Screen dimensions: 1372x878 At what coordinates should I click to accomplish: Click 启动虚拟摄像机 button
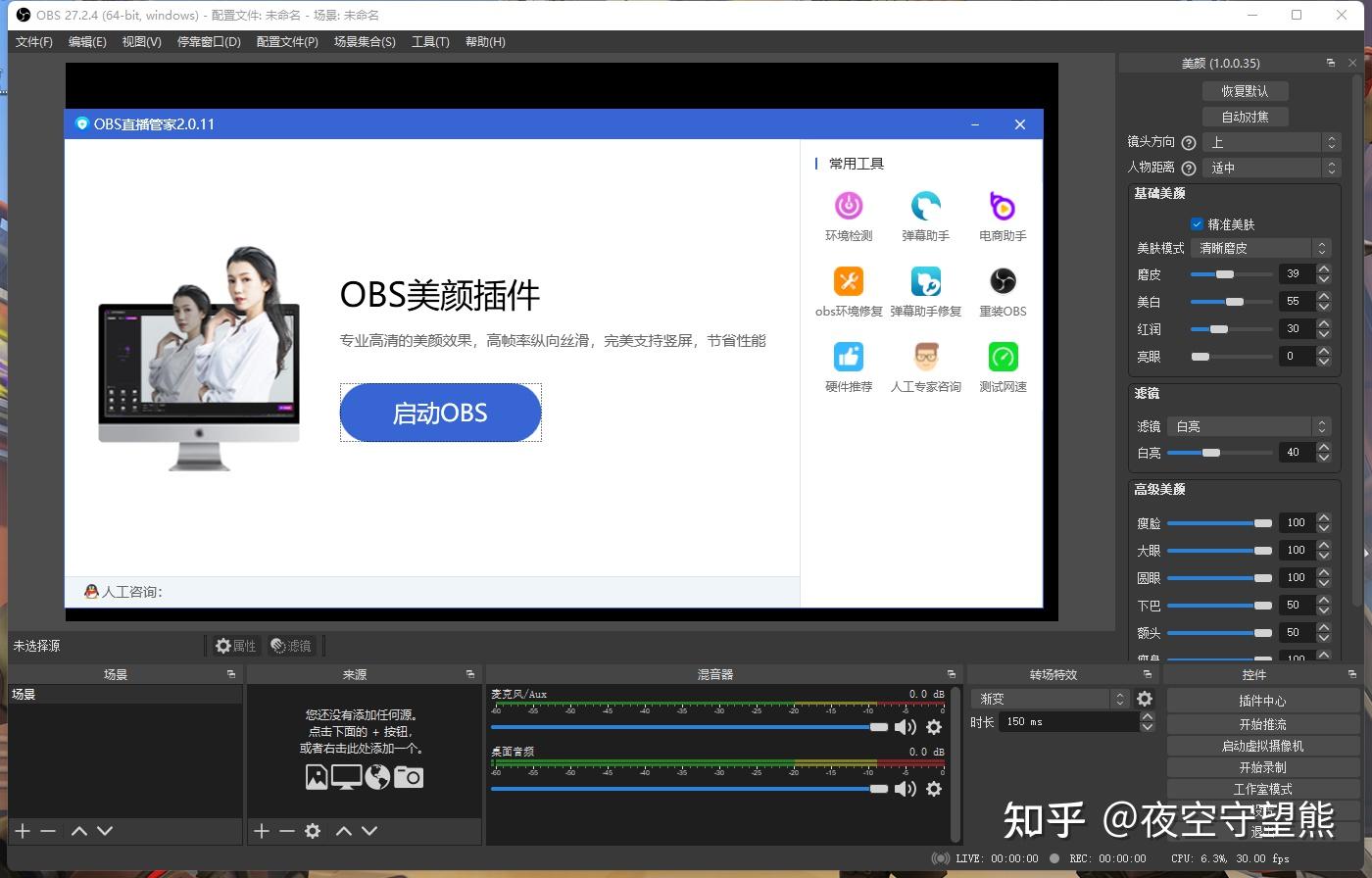(x=1262, y=746)
